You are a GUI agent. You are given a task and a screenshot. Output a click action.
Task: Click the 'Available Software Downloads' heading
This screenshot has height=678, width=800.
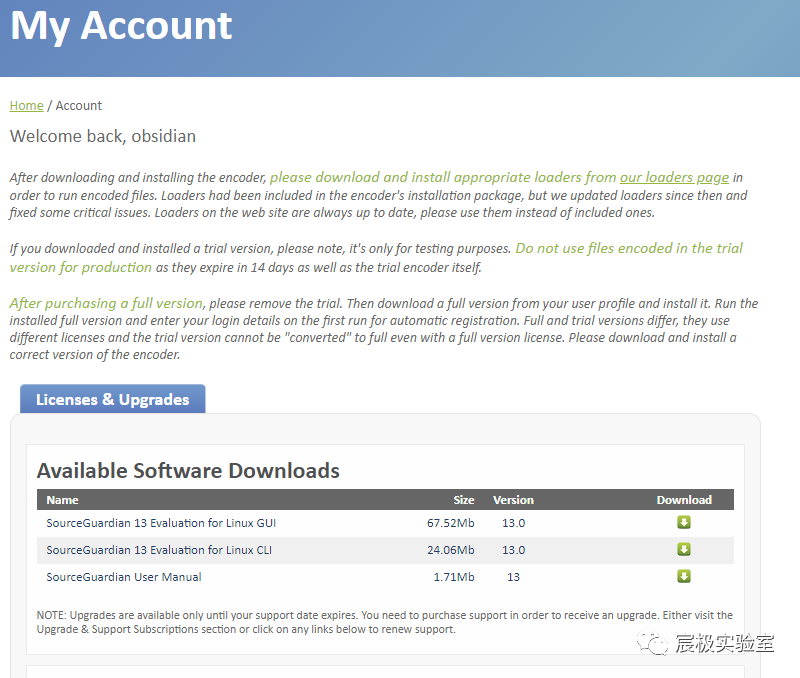coord(188,471)
